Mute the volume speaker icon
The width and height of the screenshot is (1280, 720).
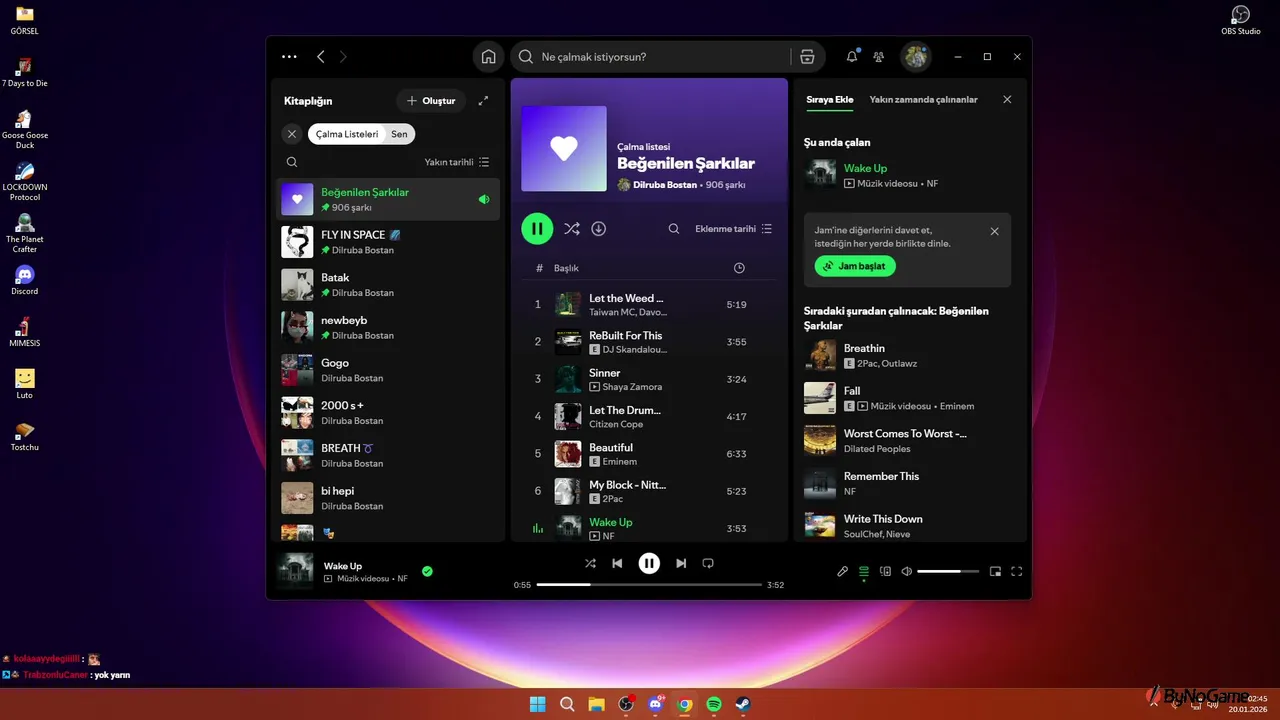tap(906, 572)
